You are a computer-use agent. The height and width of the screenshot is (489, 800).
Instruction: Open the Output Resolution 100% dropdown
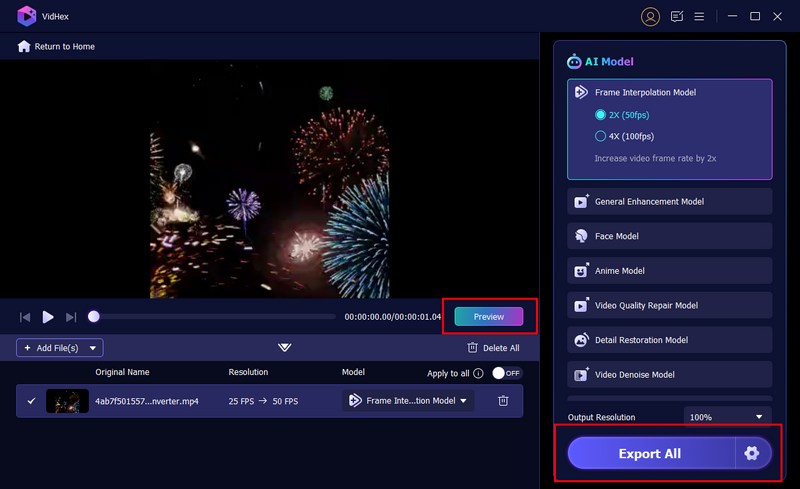click(x=728, y=416)
